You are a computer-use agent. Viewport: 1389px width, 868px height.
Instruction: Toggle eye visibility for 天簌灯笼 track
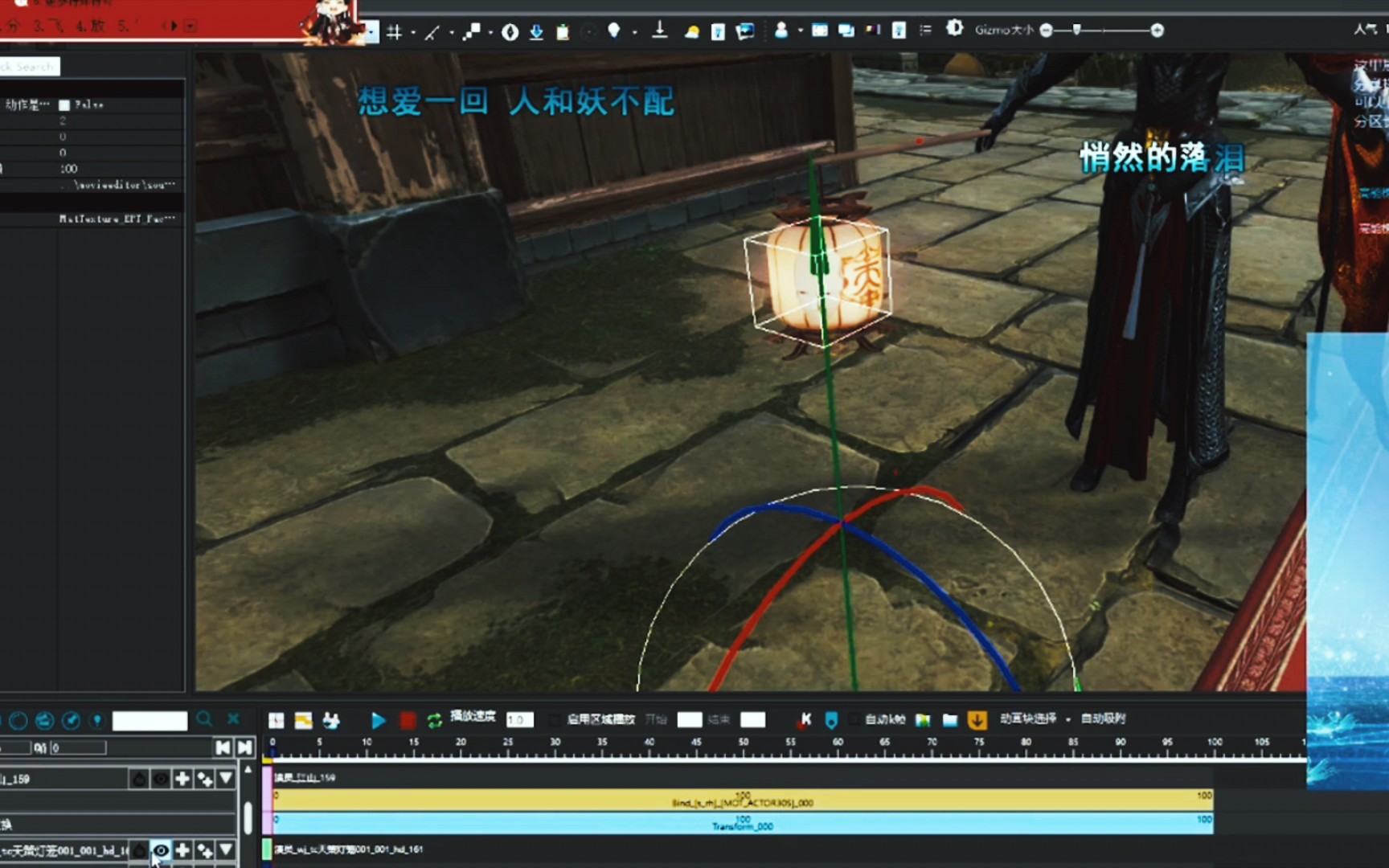[x=161, y=850]
